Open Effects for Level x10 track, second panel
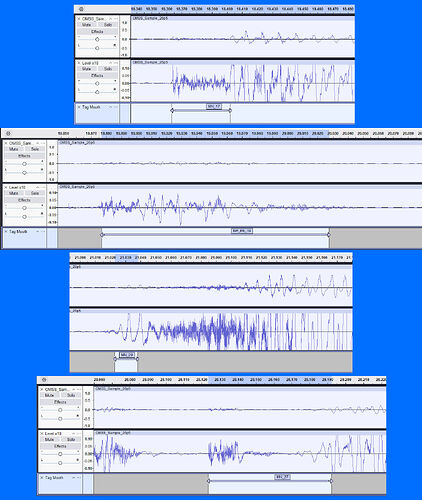Viewport: 422px width, 500px height. [24, 200]
